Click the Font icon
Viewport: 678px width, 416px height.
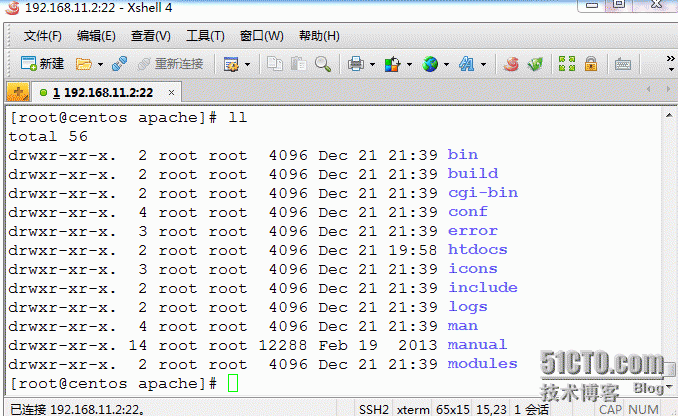pyautogui.click(x=467, y=64)
